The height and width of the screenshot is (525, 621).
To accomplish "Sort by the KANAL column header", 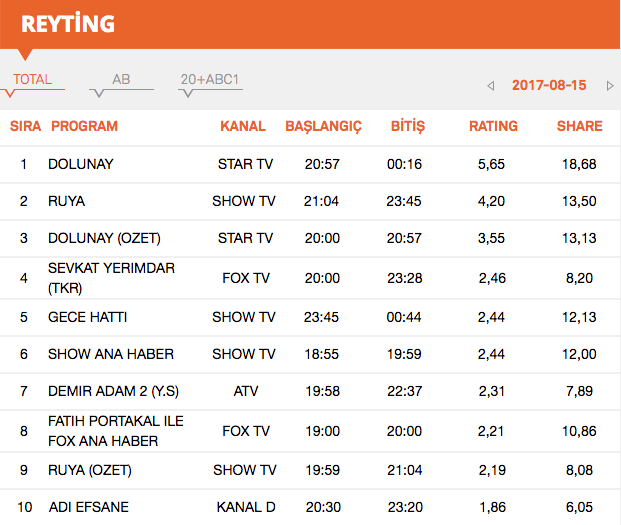I will click(243, 126).
